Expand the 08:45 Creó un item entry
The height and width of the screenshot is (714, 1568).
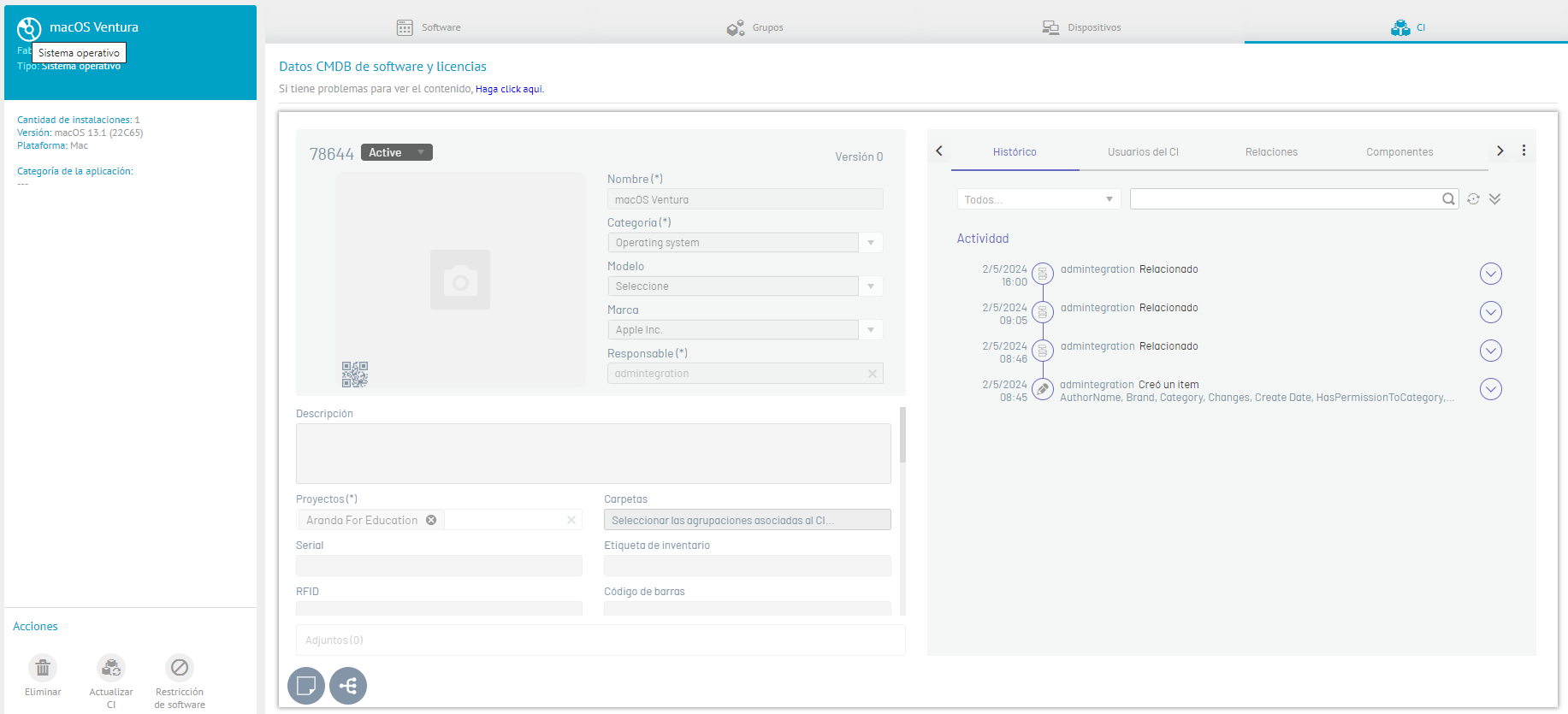pos(1491,389)
